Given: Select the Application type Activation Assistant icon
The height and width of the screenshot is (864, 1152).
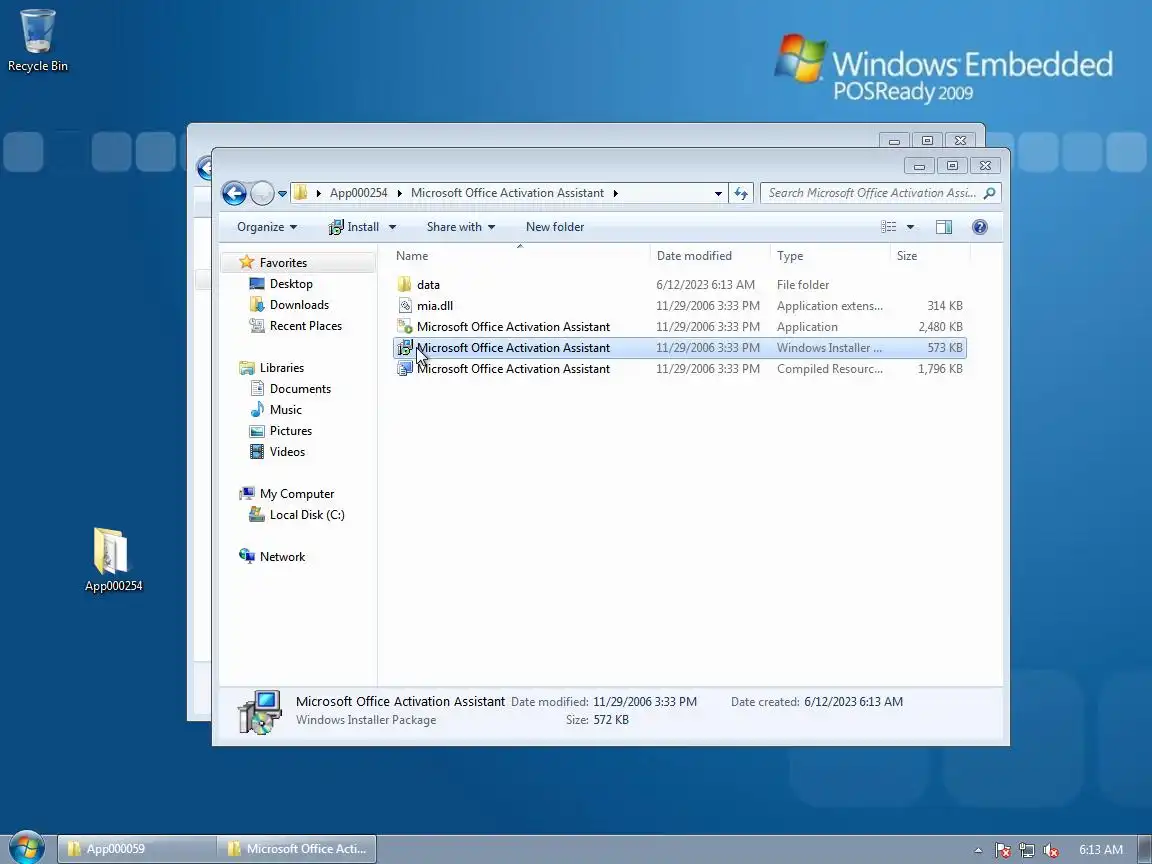Looking at the screenshot, I should click(405, 327).
